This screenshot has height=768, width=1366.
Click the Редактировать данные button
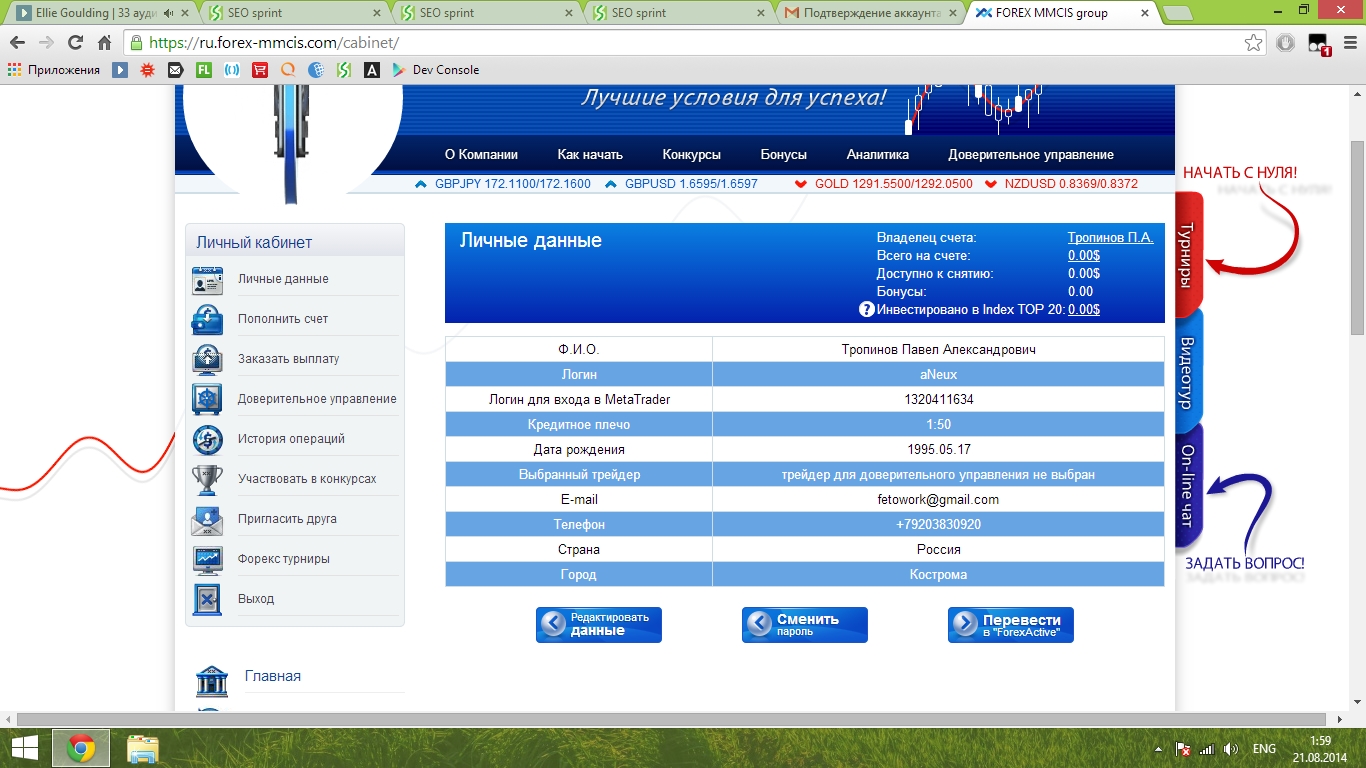pos(599,625)
